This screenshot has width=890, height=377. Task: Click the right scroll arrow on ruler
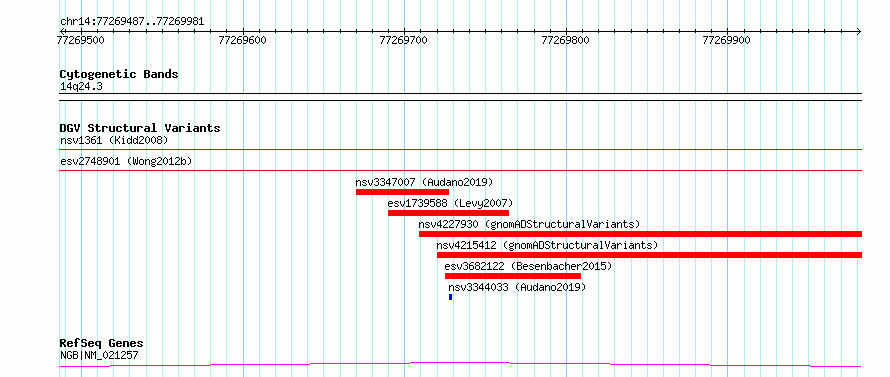click(859, 32)
